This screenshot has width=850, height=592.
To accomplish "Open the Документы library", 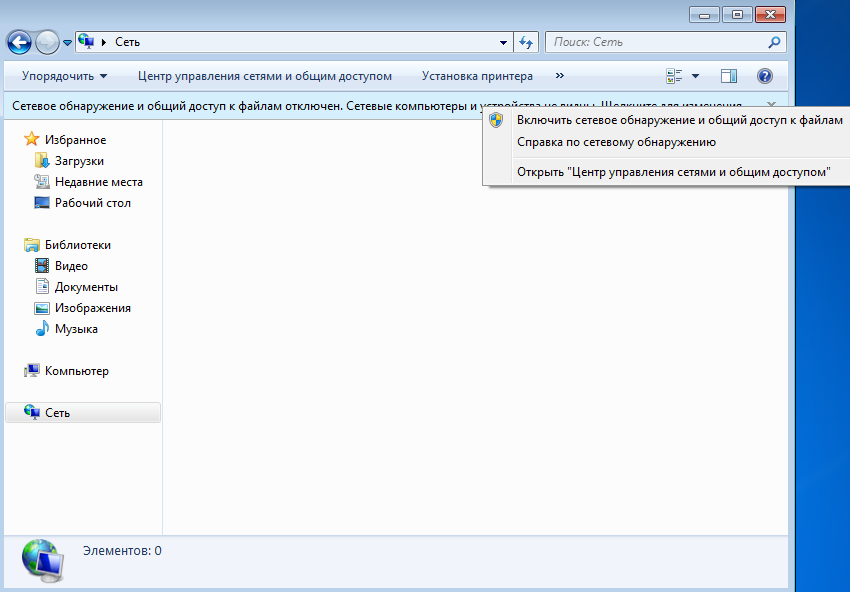I will click(x=86, y=287).
